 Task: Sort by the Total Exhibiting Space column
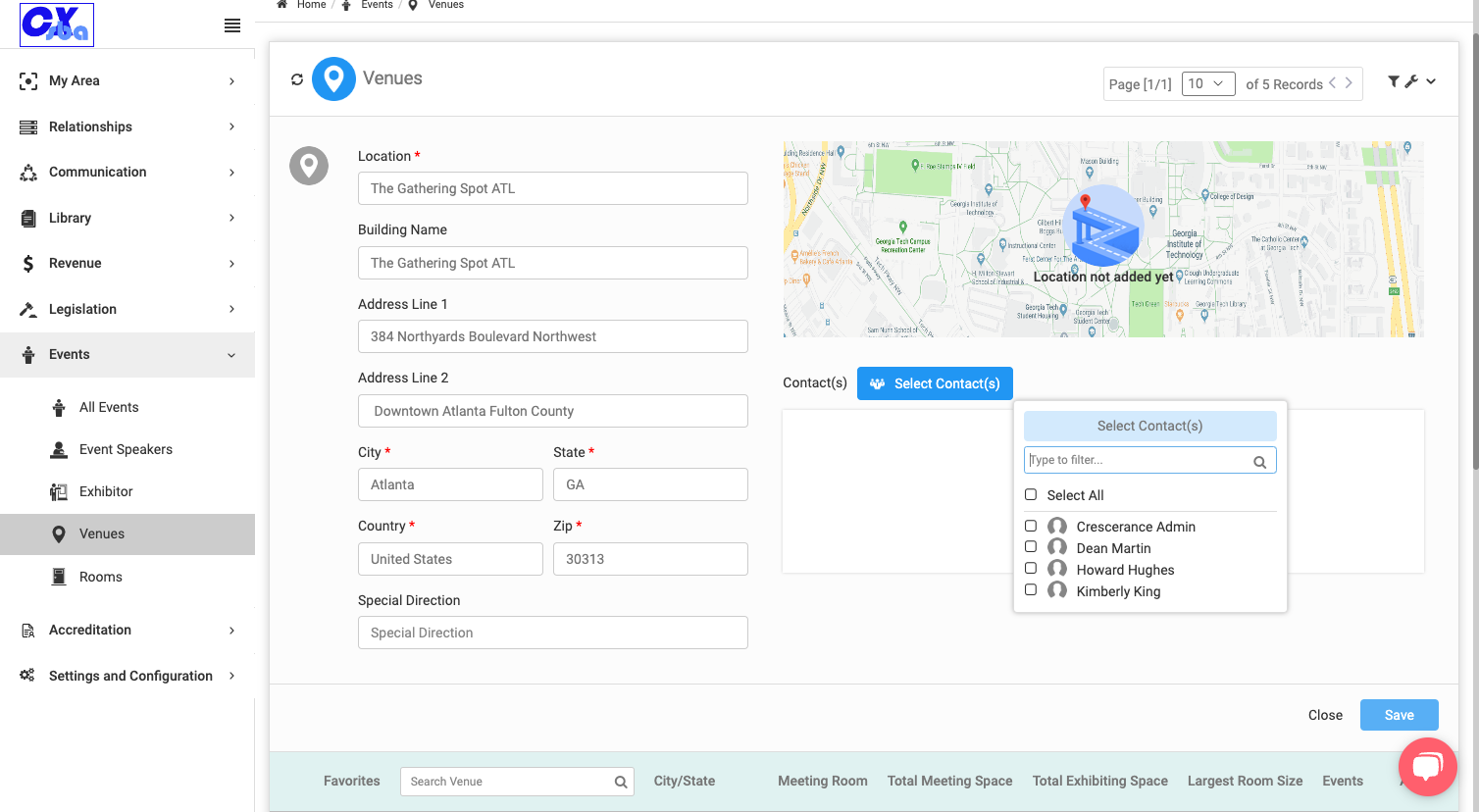1100,782
